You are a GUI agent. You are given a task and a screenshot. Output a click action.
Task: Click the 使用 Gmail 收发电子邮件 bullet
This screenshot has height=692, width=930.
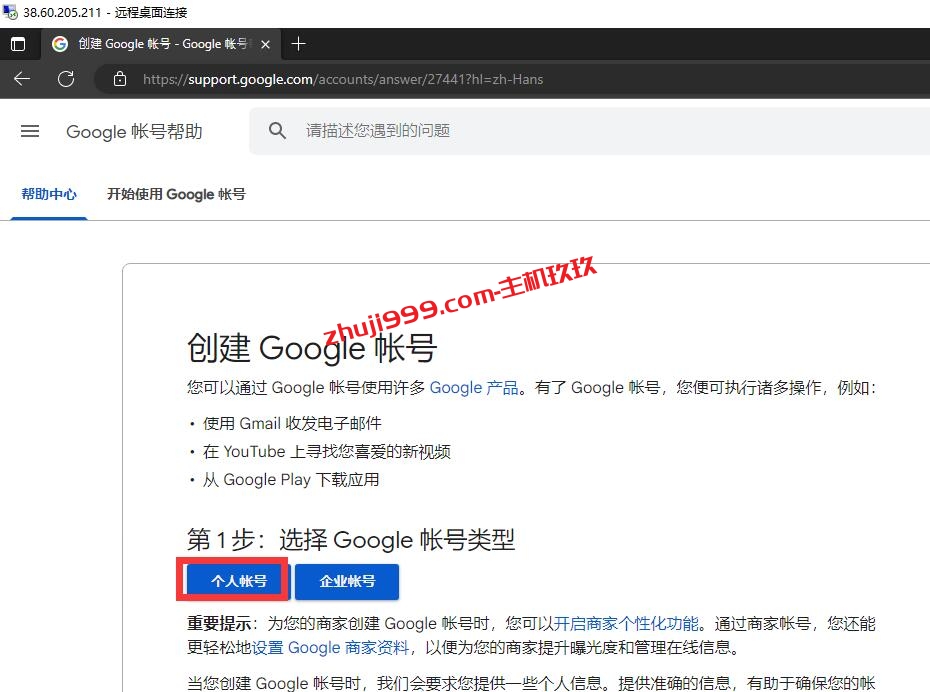(x=292, y=423)
